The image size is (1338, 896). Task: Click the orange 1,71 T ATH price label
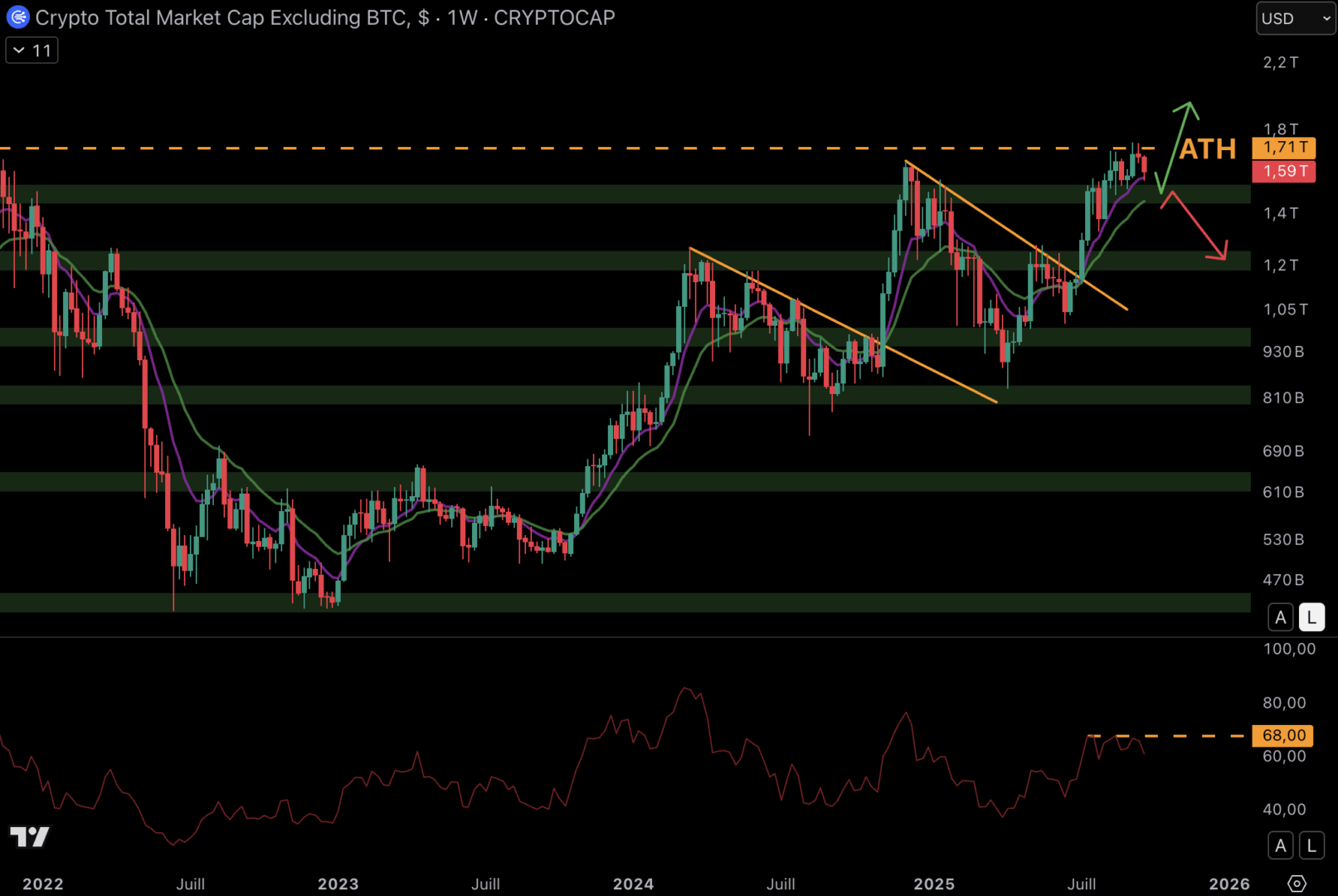[x=1284, y=148]
